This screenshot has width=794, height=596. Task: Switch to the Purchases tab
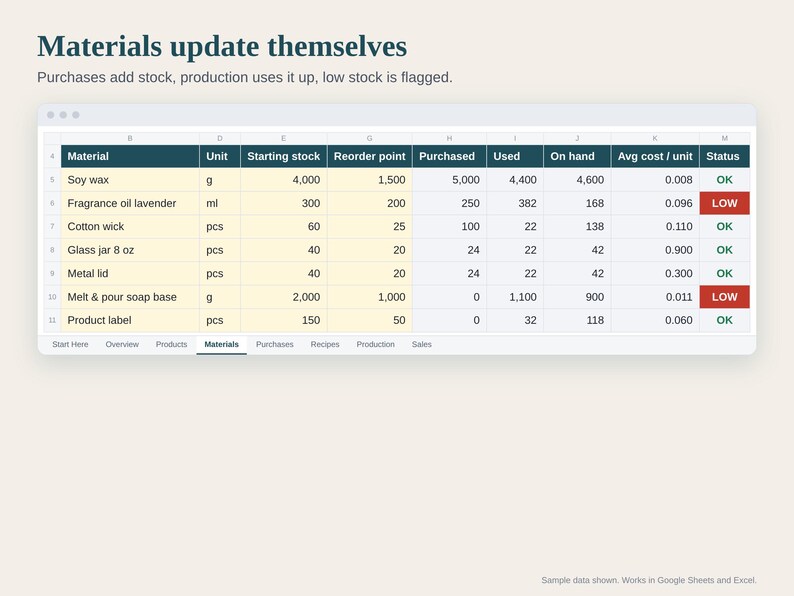274,344
